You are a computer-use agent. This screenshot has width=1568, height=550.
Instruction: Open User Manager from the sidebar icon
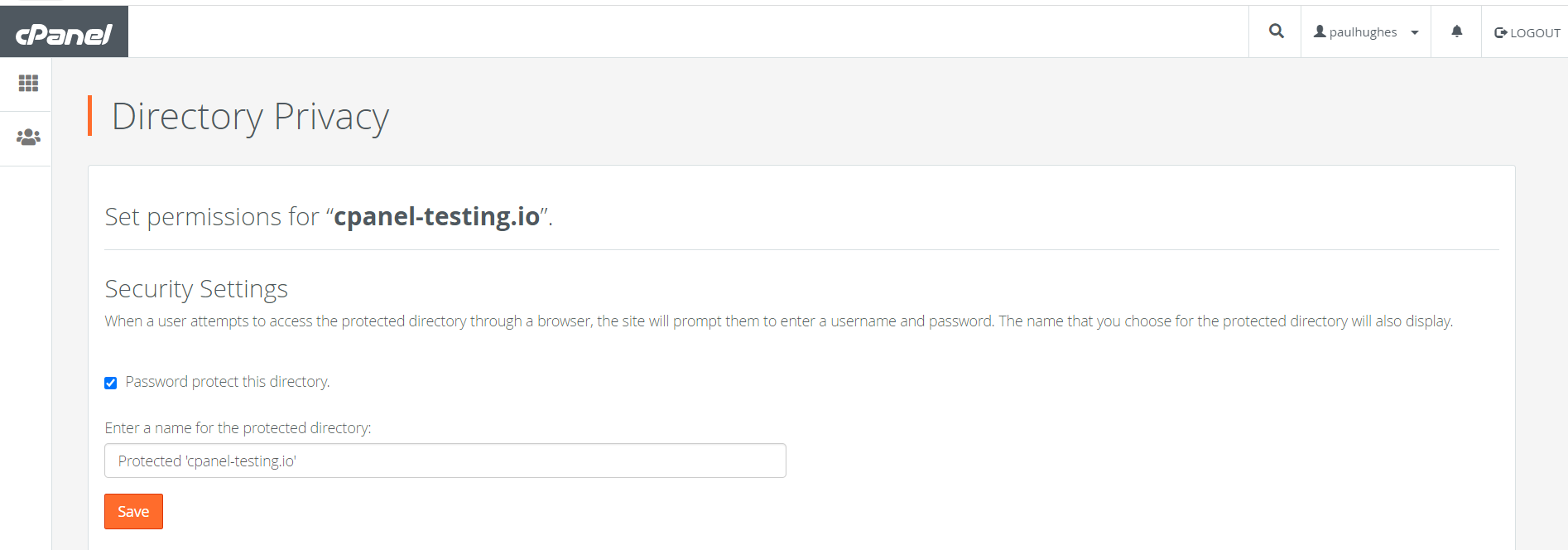[x=28, y=137]
